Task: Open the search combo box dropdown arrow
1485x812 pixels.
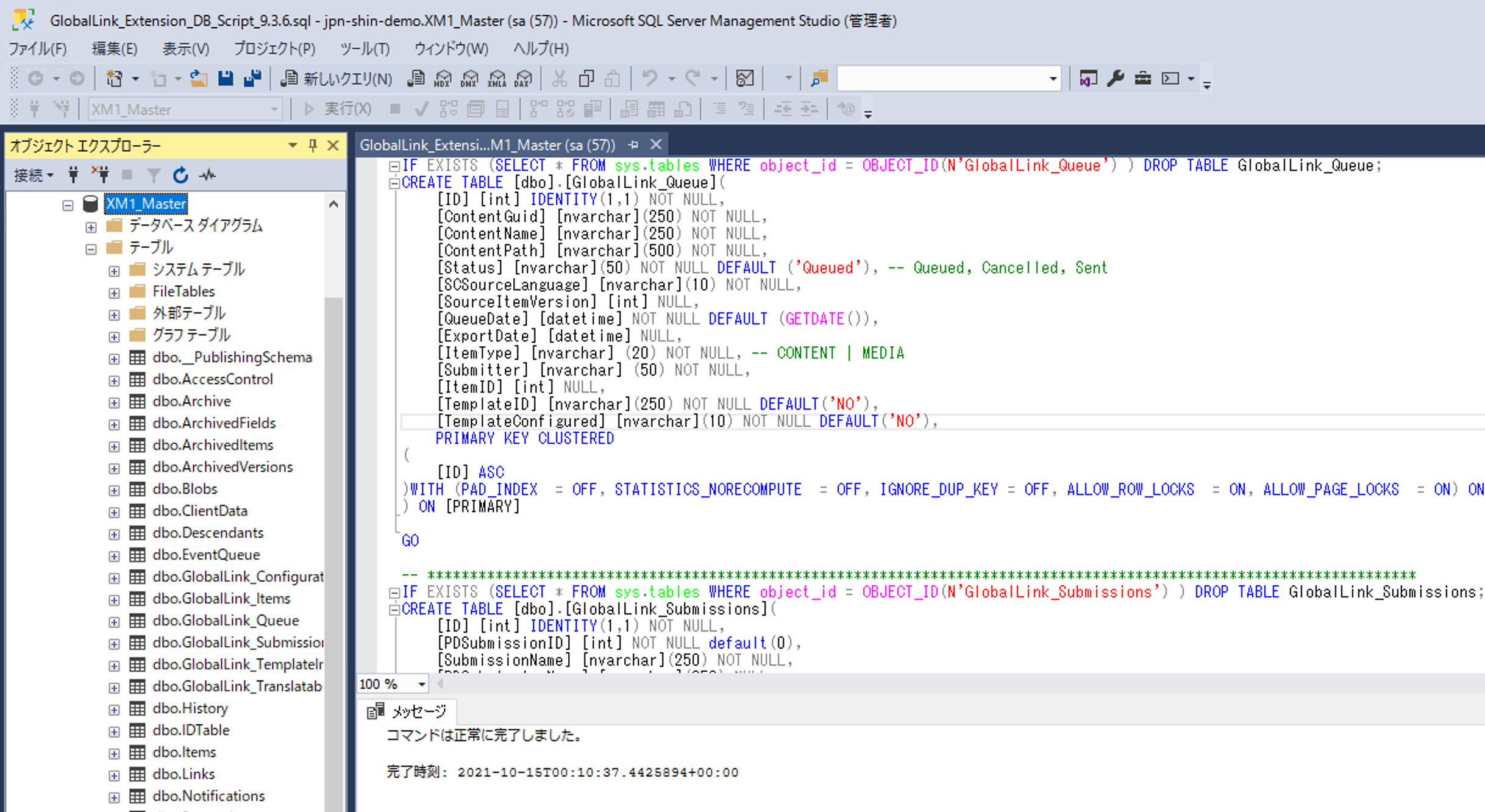Action: (x=1053, y=79)
